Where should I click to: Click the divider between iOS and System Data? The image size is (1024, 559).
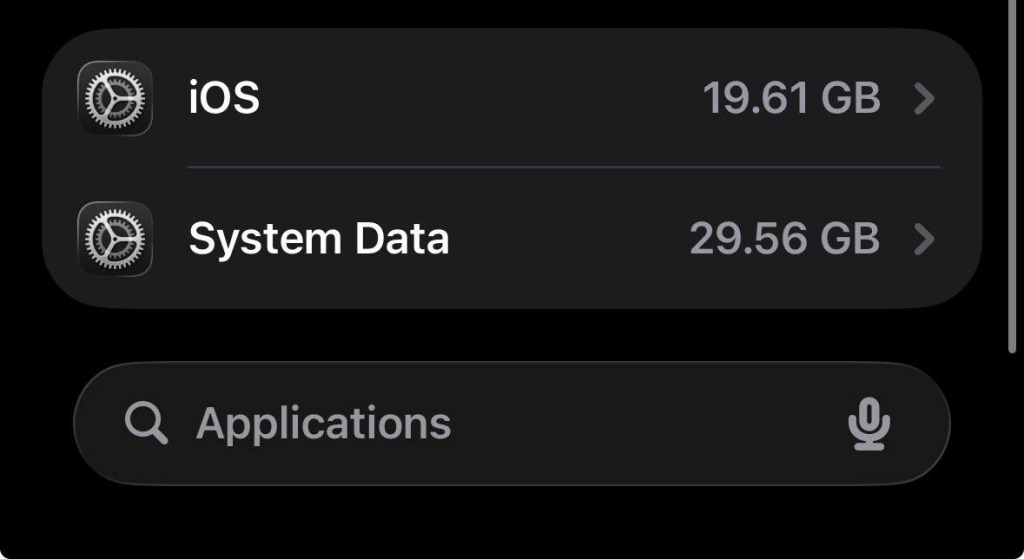coord(563,167)
